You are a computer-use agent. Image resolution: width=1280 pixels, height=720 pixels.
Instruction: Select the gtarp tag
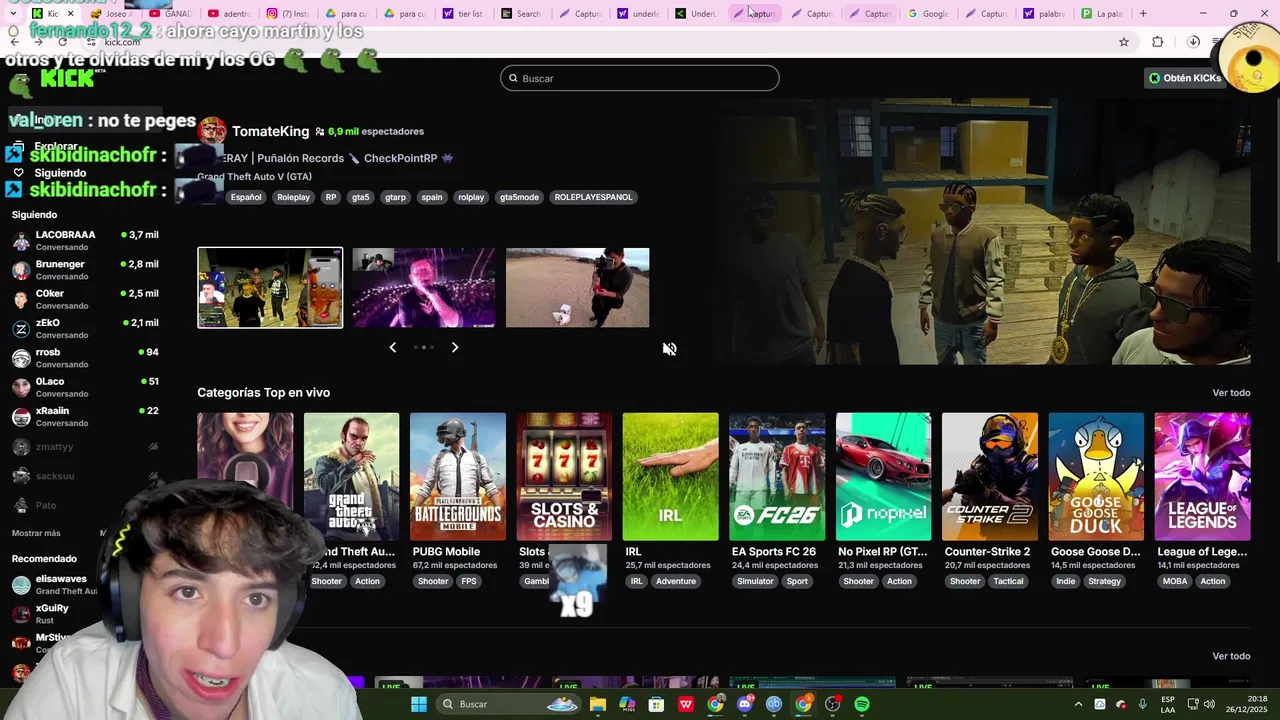(396, 197)
